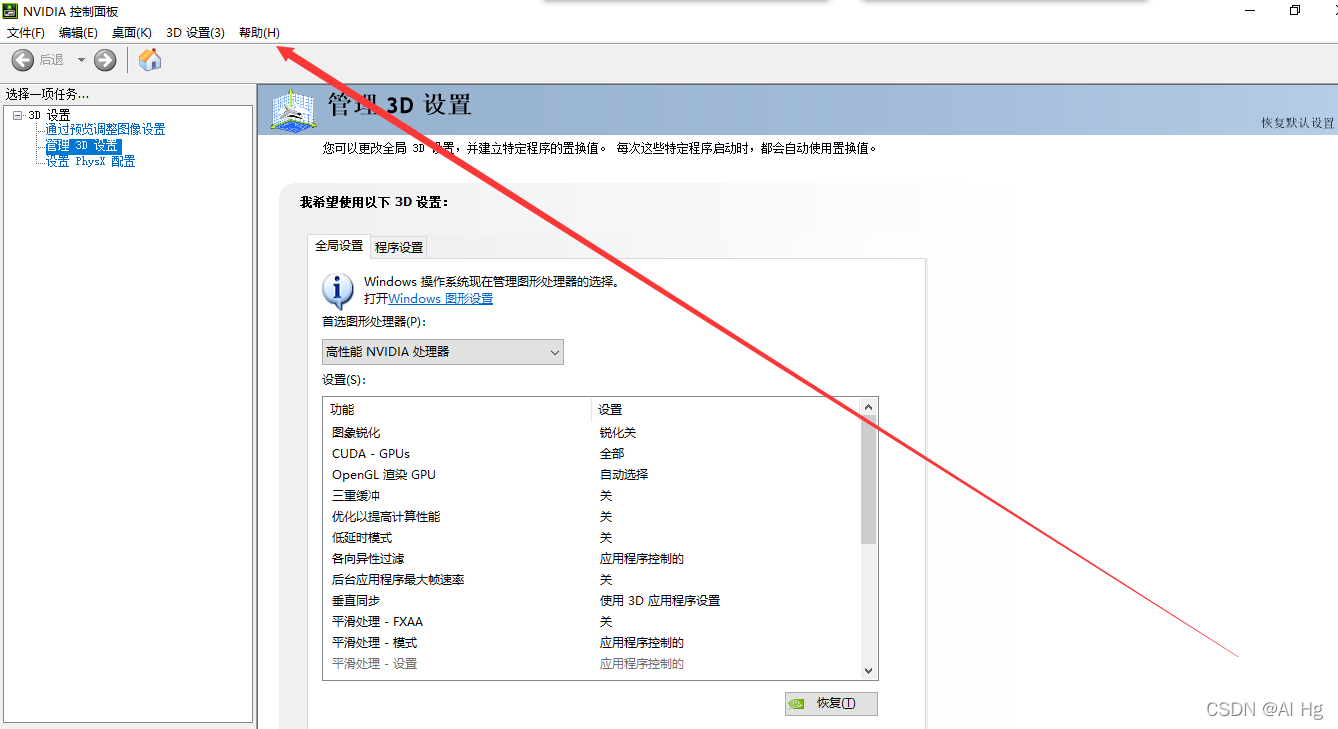Open the 桌面(K) menu
Viewport: 1338px width, 729px height.
(132, 33)
